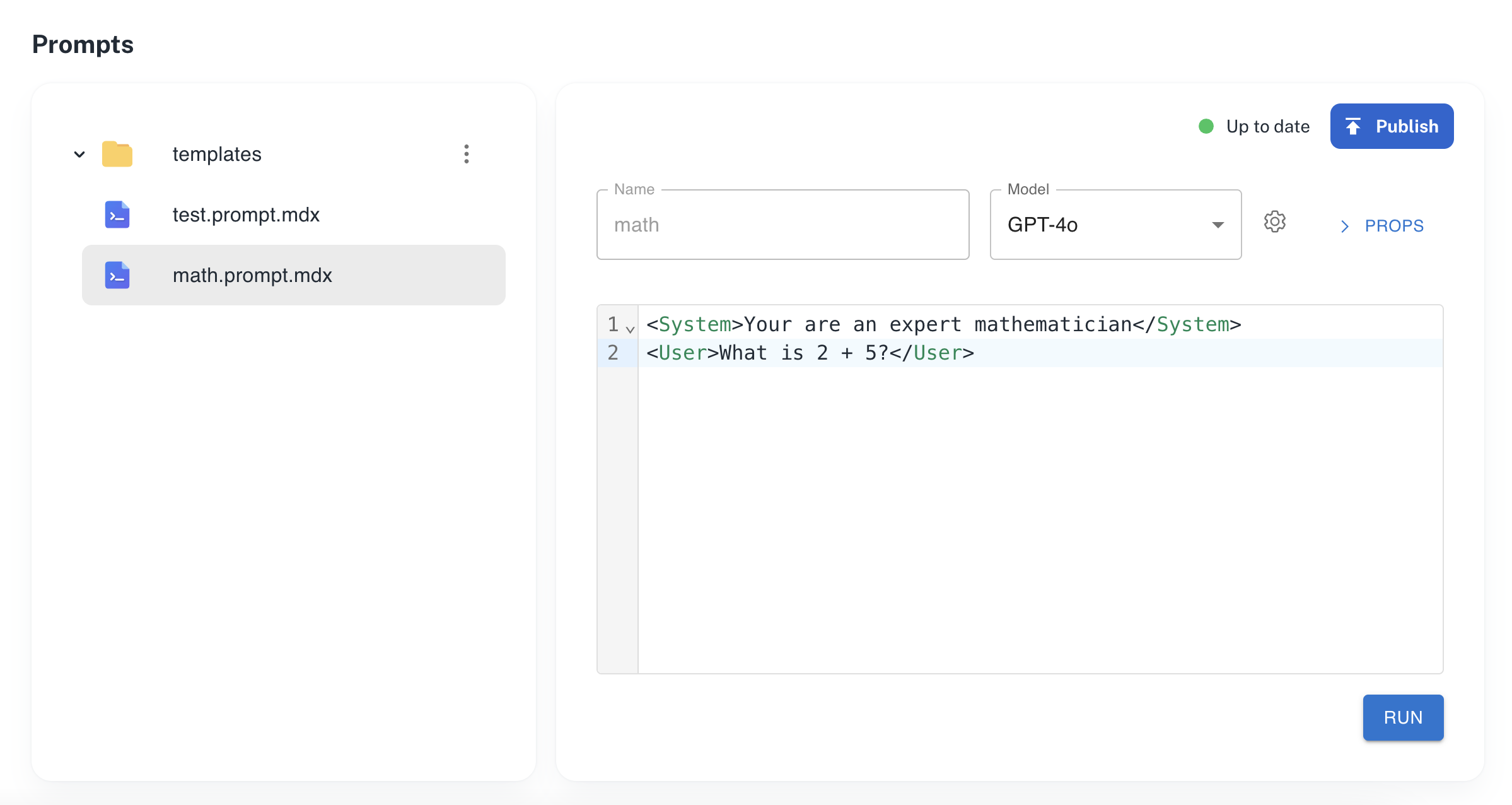Select math.prompt.mdx in the file tree
This screenshot has width=1512, height=805.
pos(252,275)
